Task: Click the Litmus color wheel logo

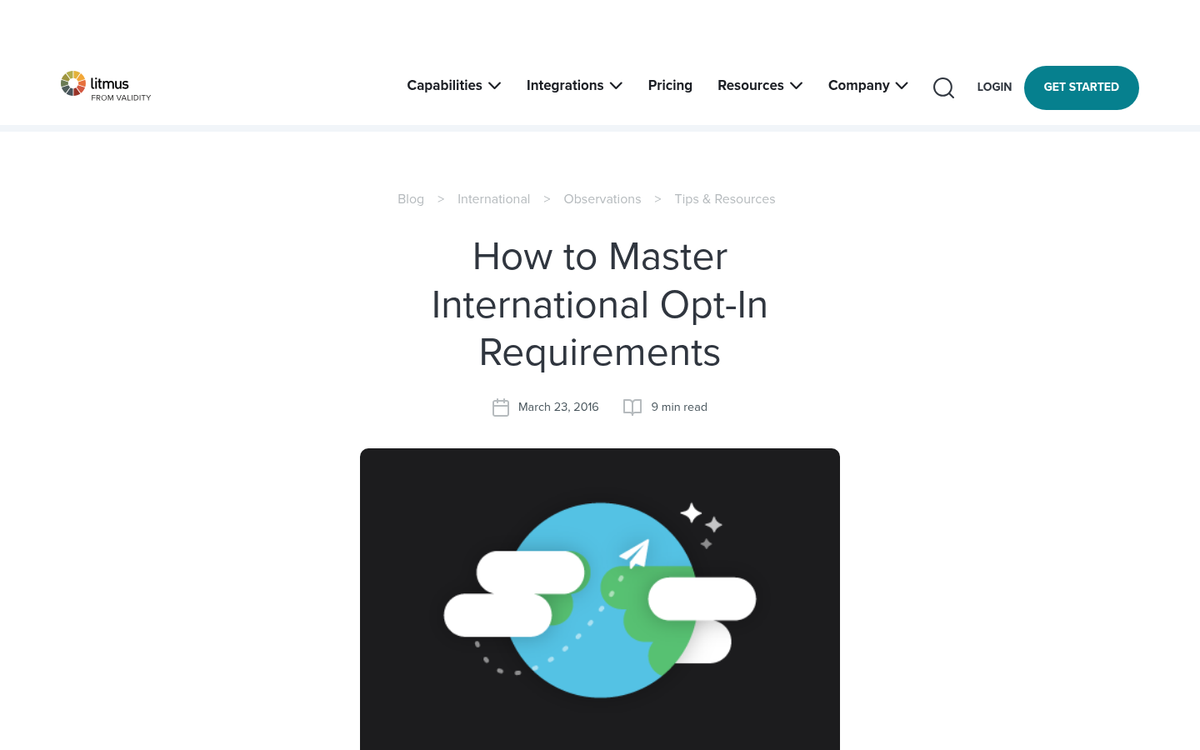Action: (73, 84)
